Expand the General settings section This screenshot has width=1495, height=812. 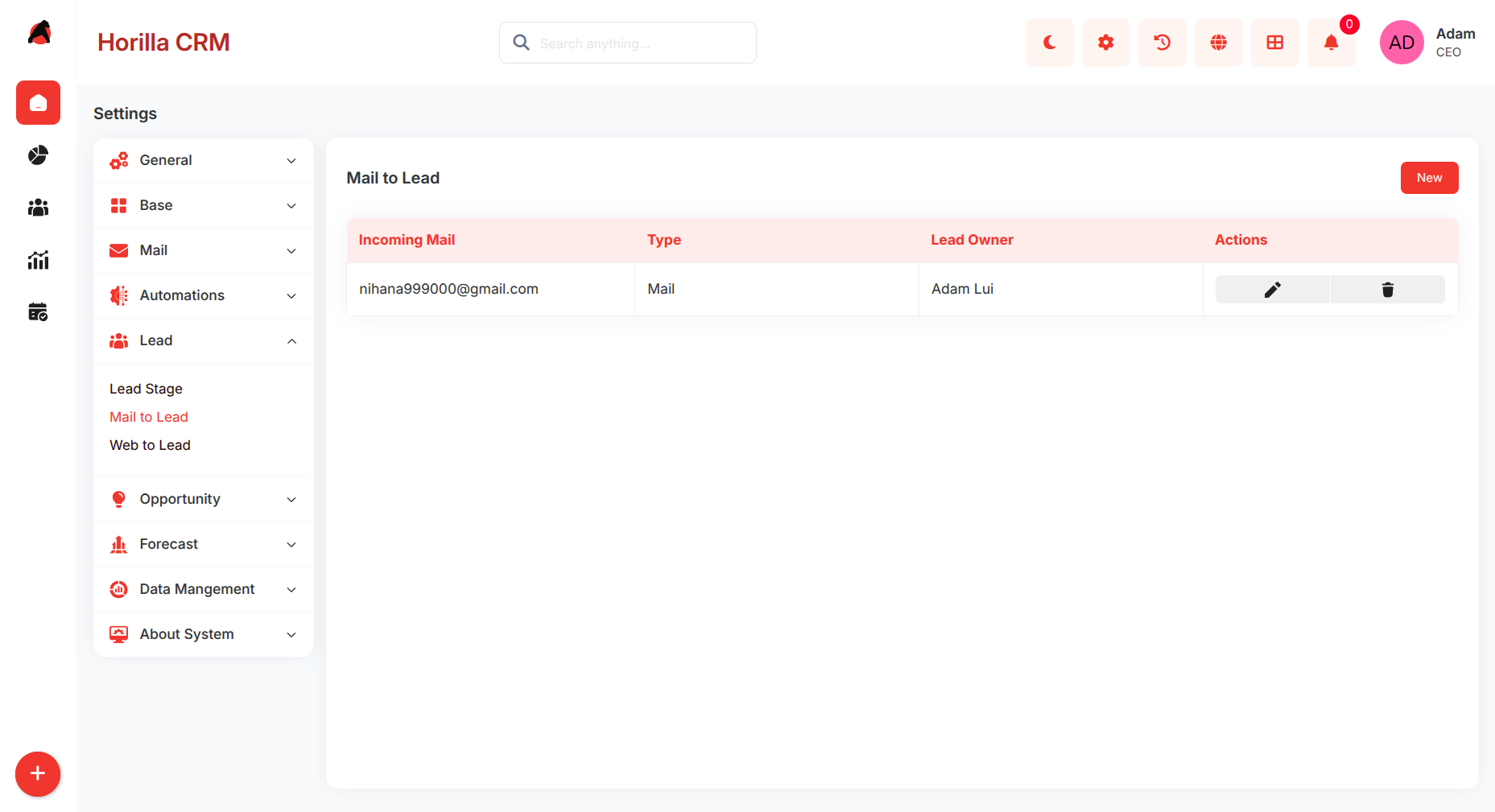tap(204, 160)
